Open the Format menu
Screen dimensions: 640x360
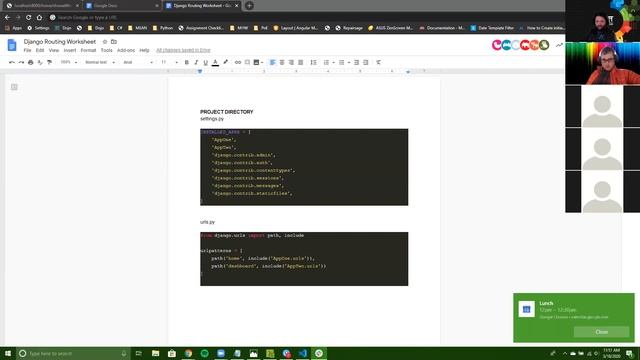pyautogui.click(x=88, y=50)
